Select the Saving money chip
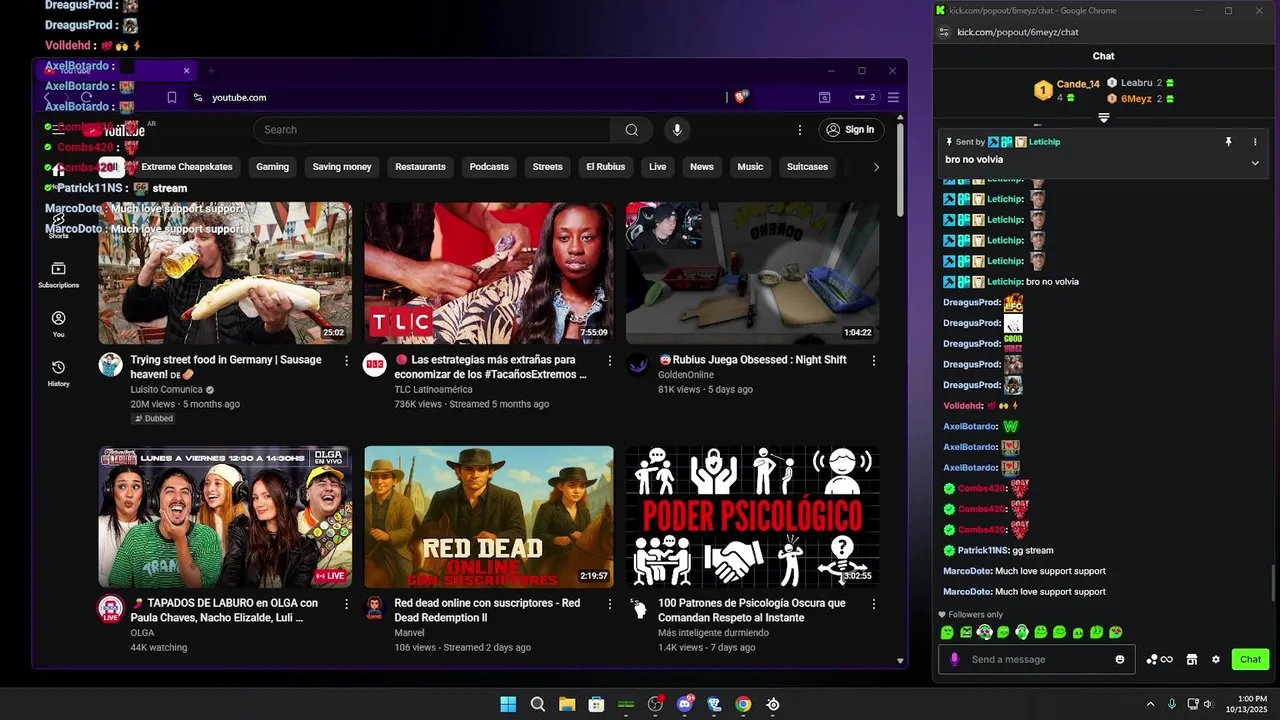The height and width of the screenshot is (720, 1280). click(x=342, y=167)
